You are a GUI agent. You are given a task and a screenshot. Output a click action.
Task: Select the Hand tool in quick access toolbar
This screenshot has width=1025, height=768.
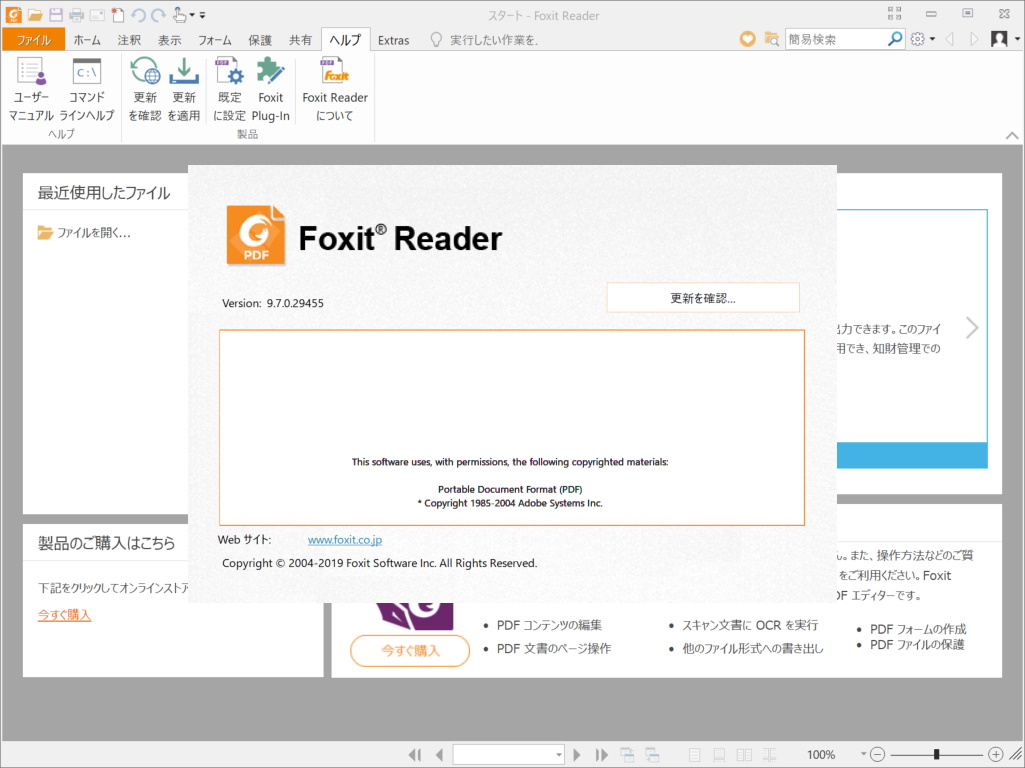178,14
